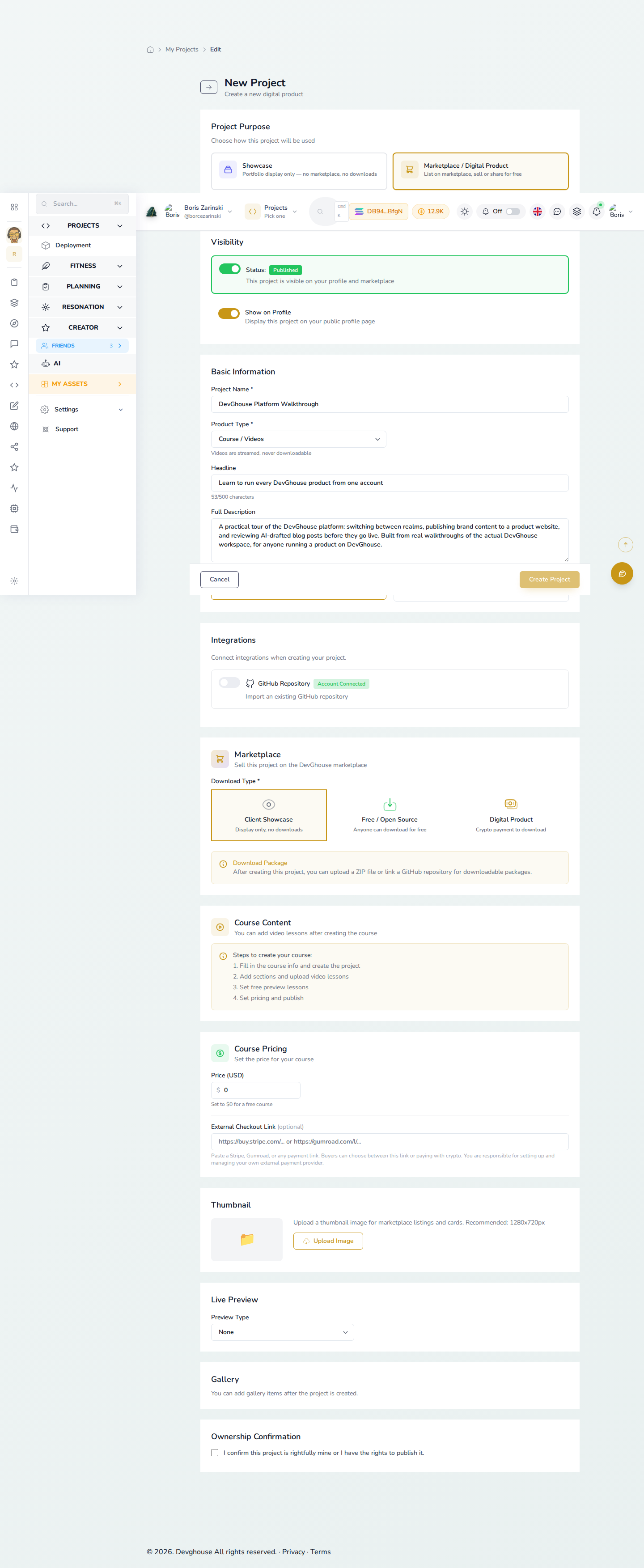Select the Free / Open Source download type
The height and width of the screenshot is (1568, 644).
point(390,815)
